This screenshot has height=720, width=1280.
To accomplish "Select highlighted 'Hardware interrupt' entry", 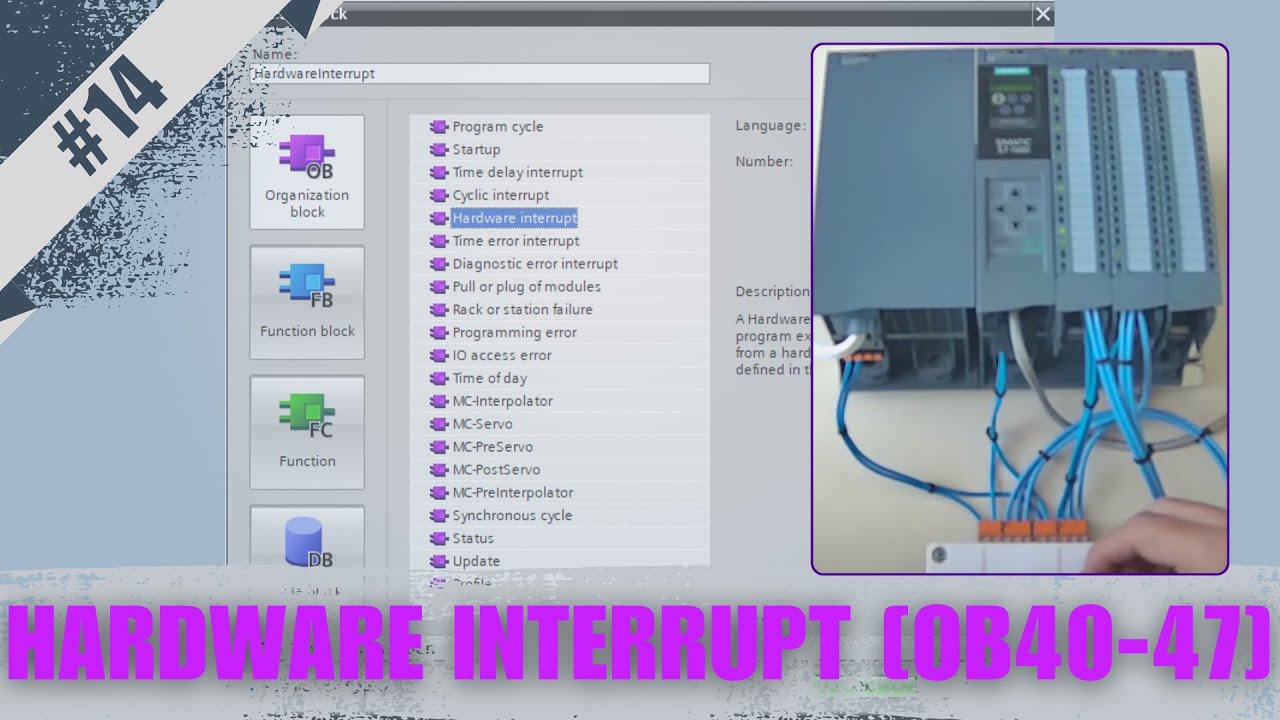I will (x=514, y=218).
